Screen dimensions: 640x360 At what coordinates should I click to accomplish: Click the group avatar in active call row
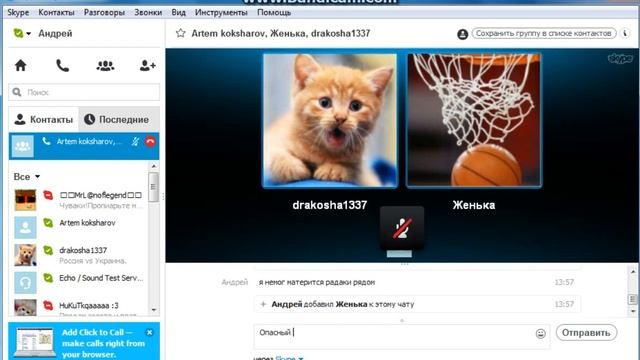22,146
